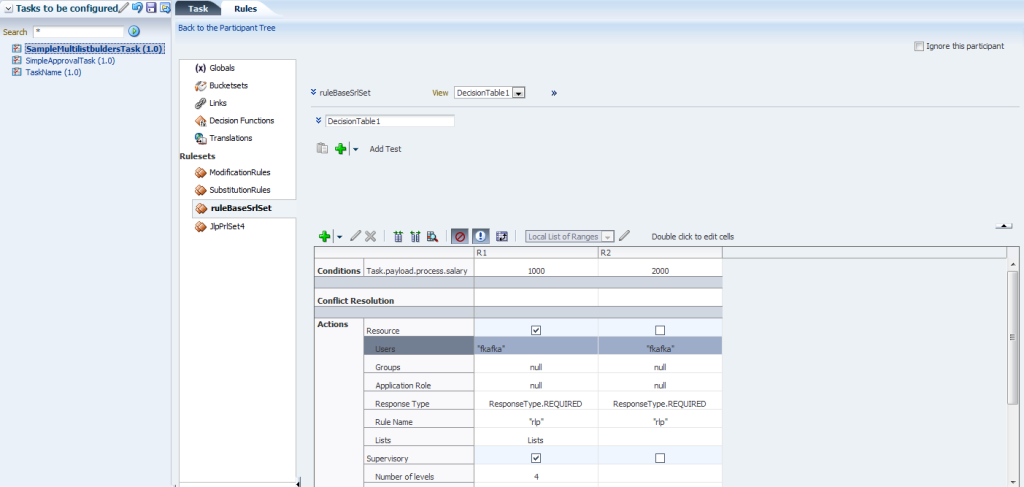Enable Ignore this participant checkbox
This screenshot has width=1024, height=487.
pyautogui.click(x=920, y=46)
